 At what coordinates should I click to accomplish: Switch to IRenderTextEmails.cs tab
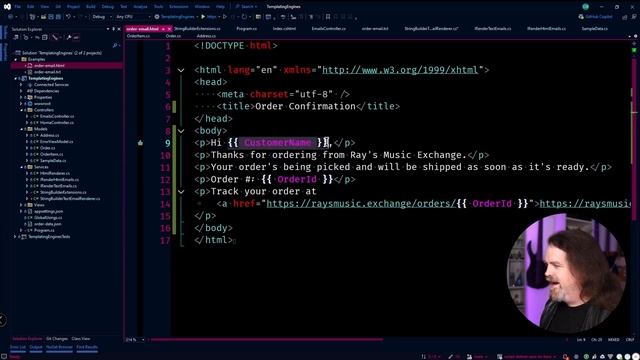[493, 29]
